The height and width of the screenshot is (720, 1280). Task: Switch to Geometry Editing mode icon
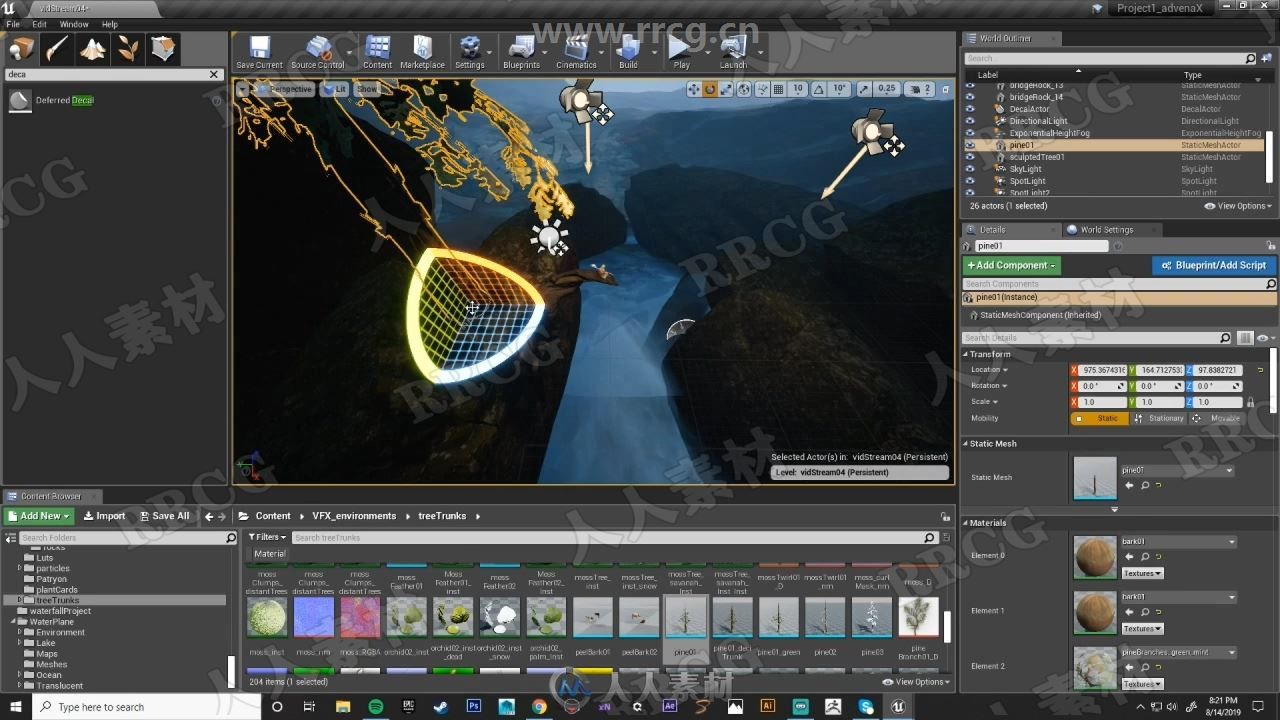pyautogui.click(x=164, y=48)
